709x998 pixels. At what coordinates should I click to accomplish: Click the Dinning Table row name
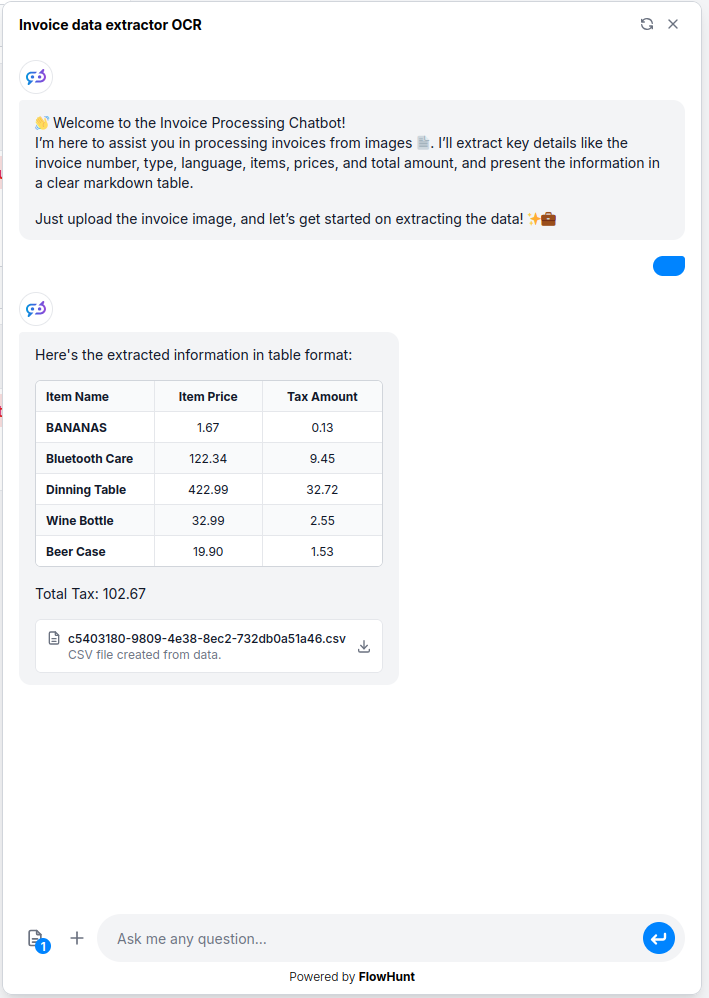(x=86, y=490)
